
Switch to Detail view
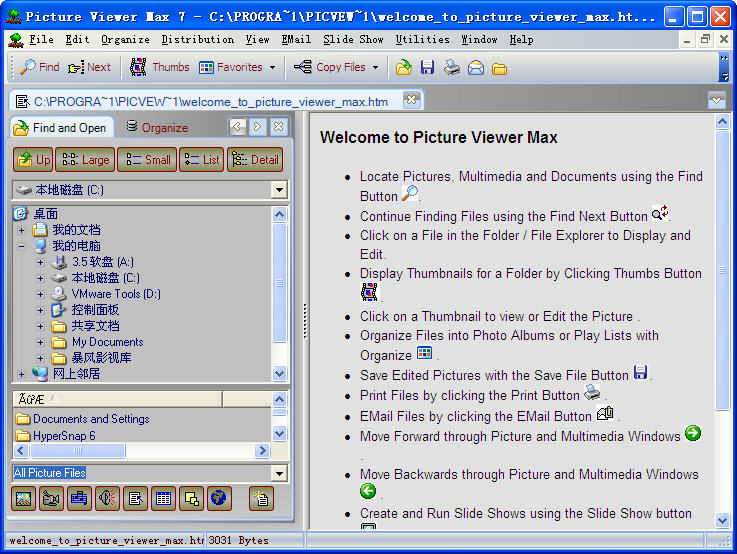[255, 160]
